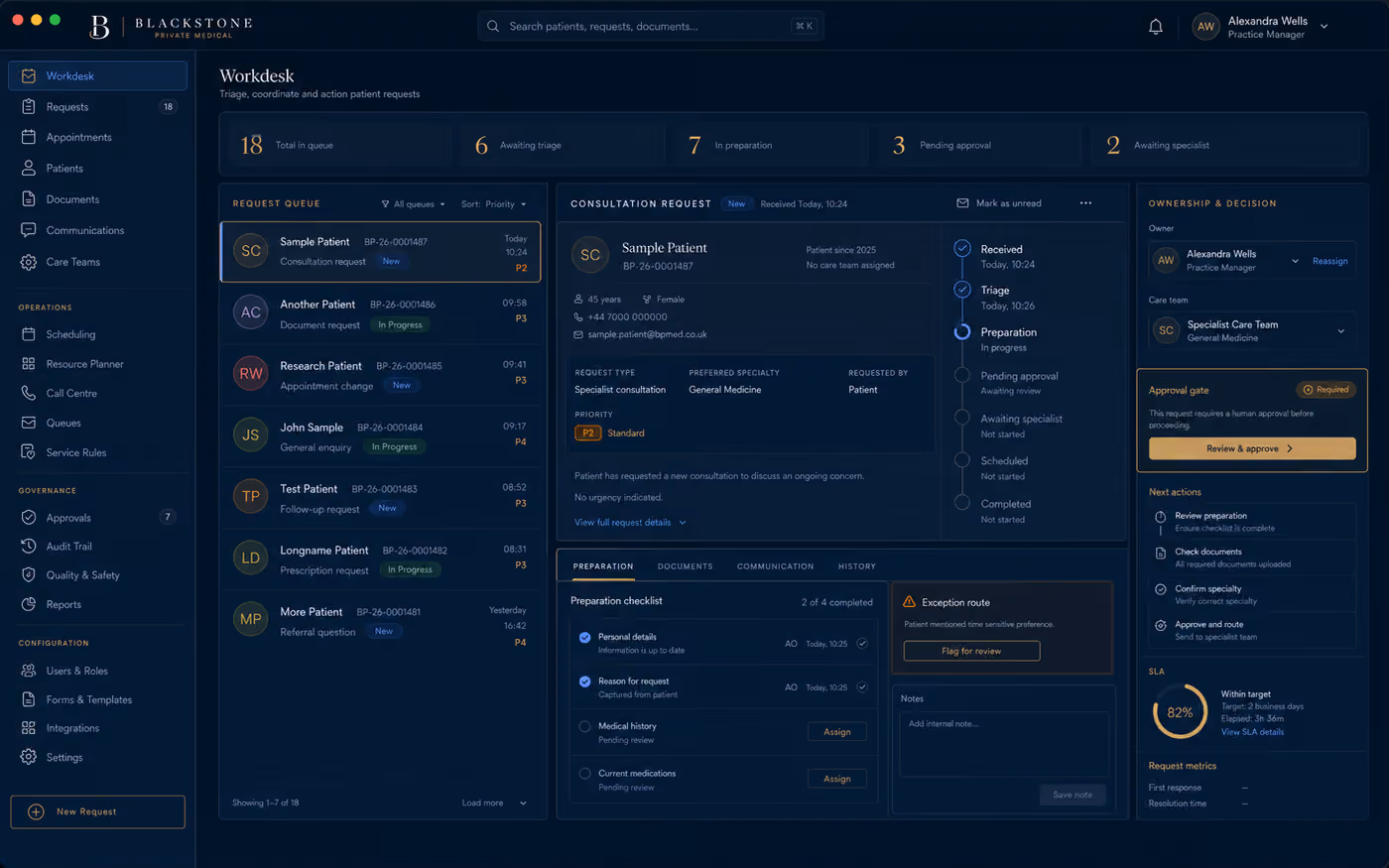
Task: Expand Load more requests
Action: point(494,803)
